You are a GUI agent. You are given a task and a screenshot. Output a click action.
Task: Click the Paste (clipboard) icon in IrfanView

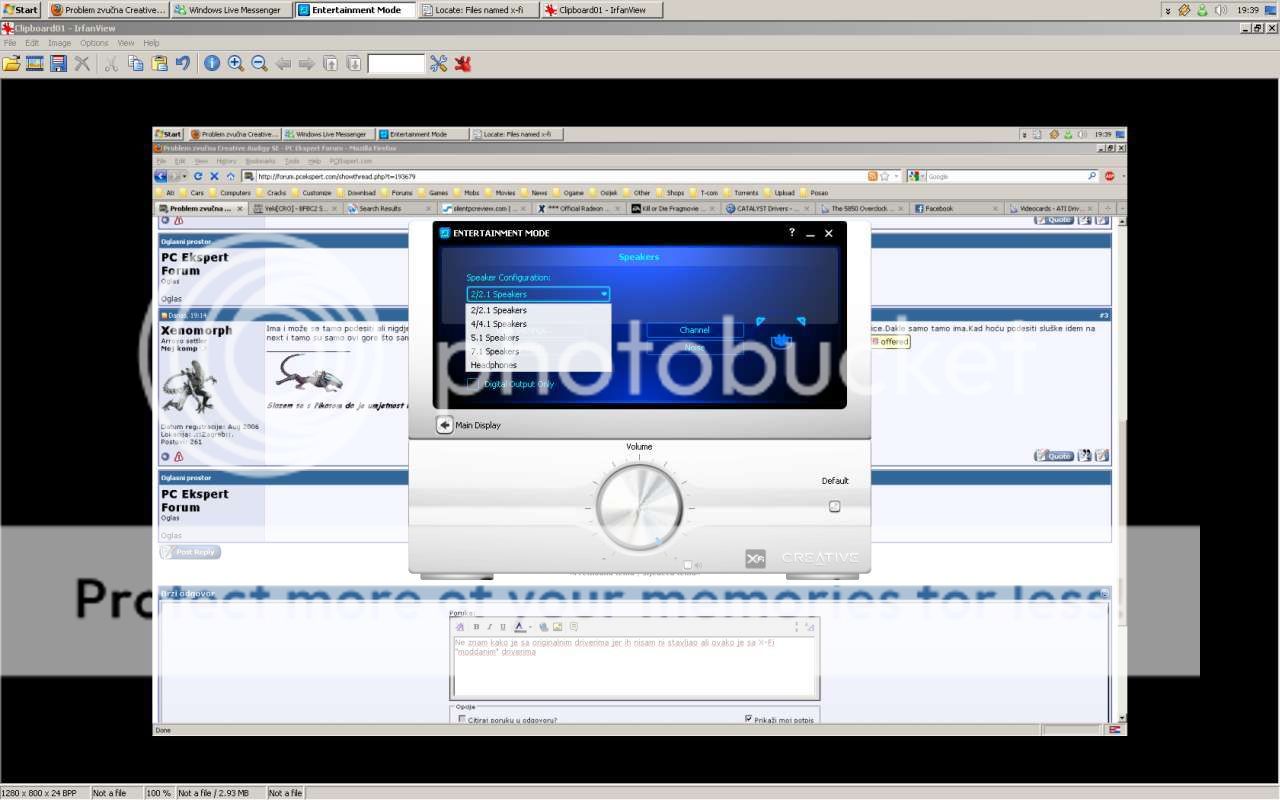pos(159,63)
